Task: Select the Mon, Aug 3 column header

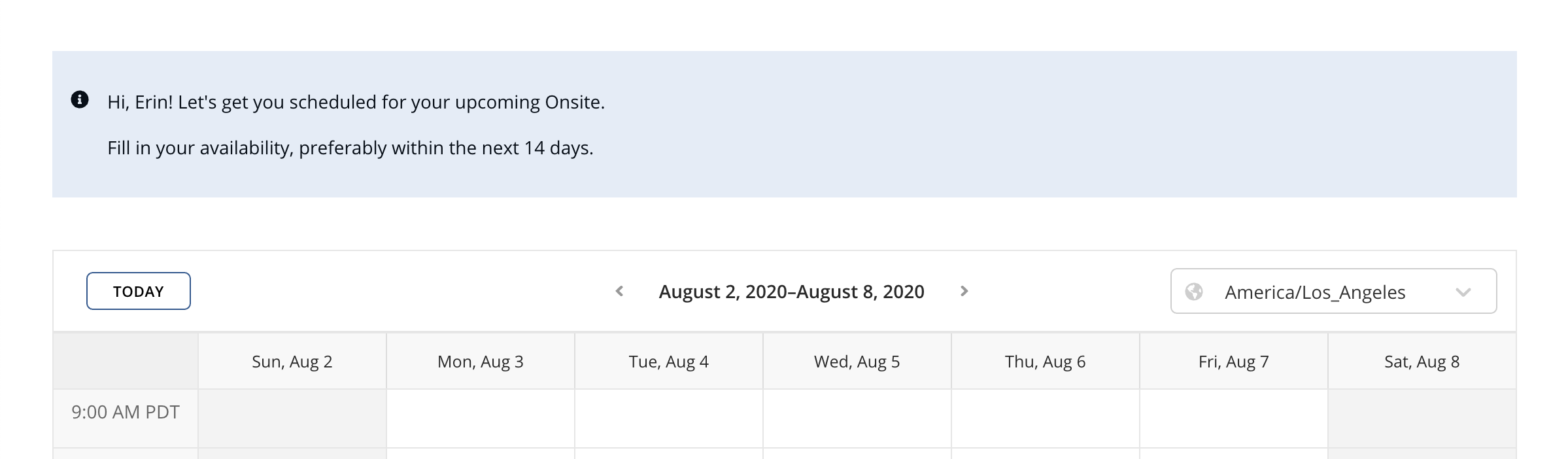Action: [x=481, y=362]
